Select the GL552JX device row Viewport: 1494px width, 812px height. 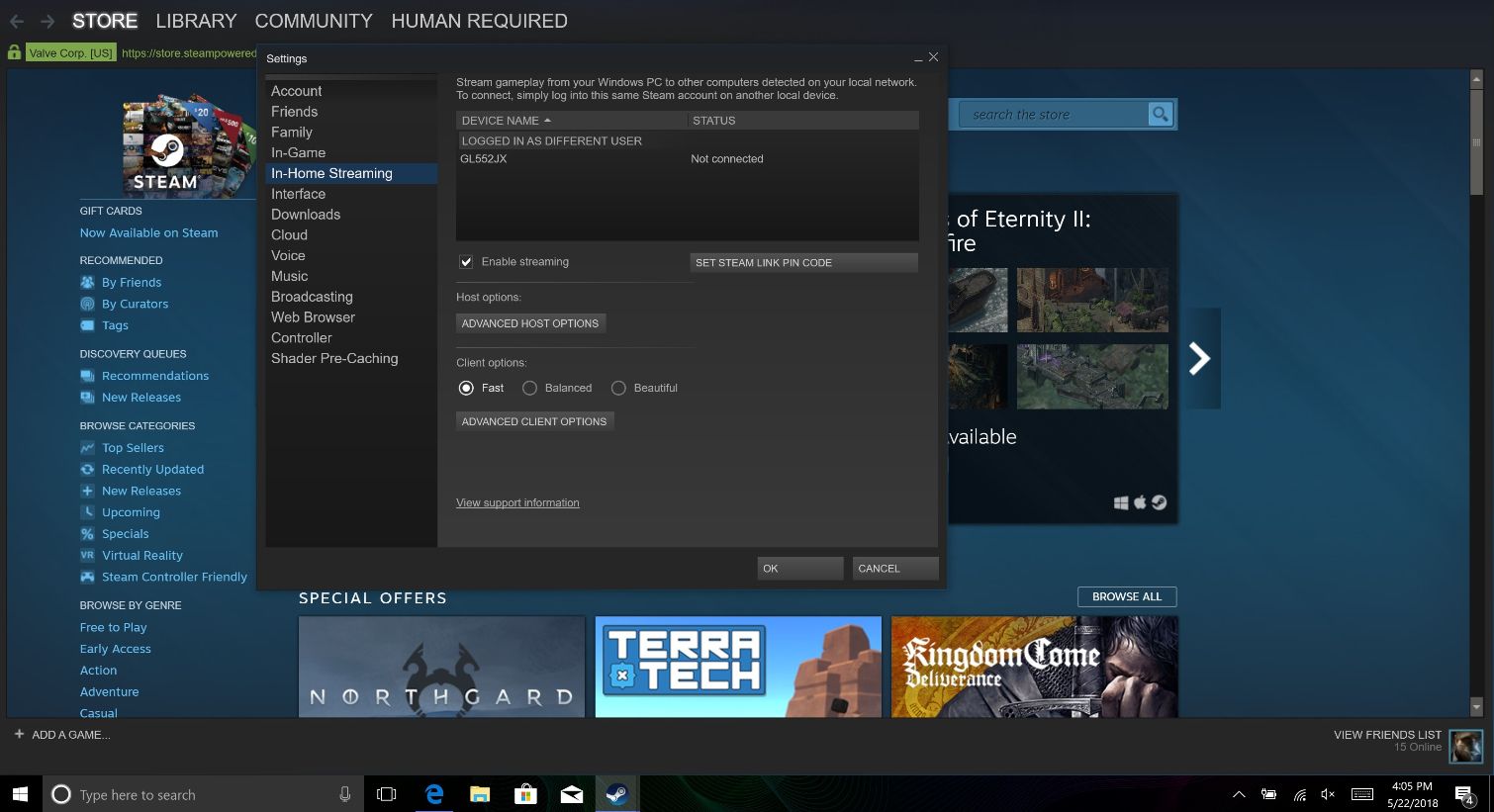click(x=687, y=159)
